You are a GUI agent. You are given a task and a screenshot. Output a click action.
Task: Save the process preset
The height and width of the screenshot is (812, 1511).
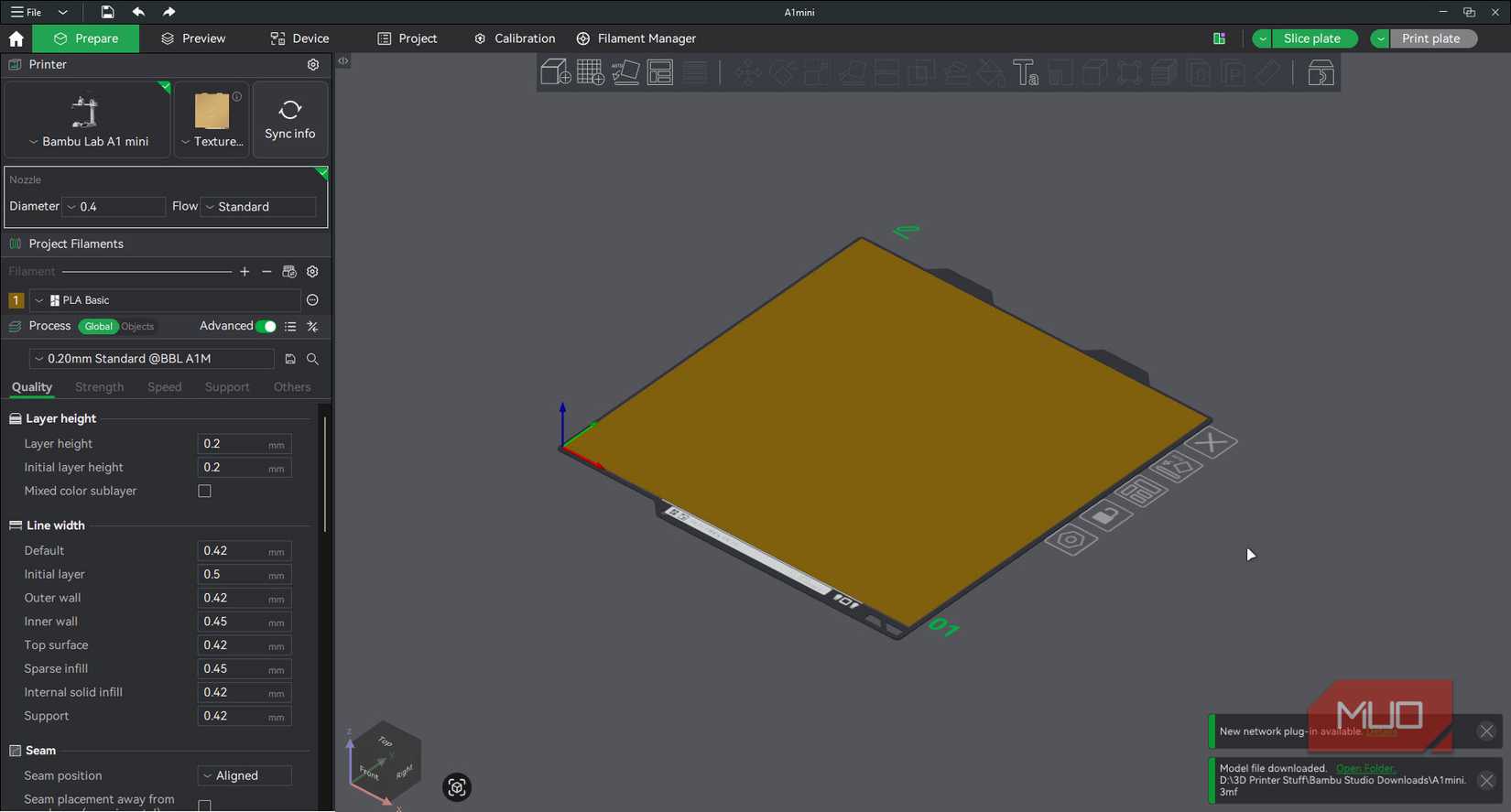(290, 359)
